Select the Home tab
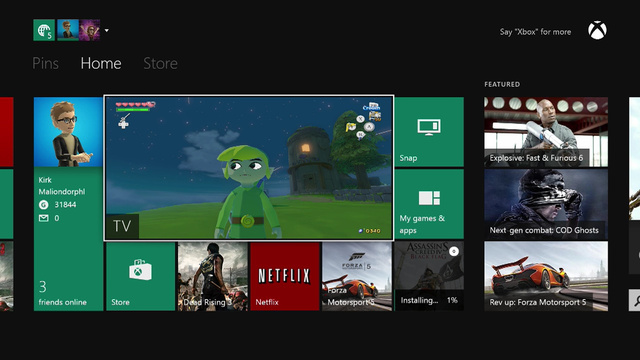The width and height of the screenshot is (640, 360). [x=101, y=63]
